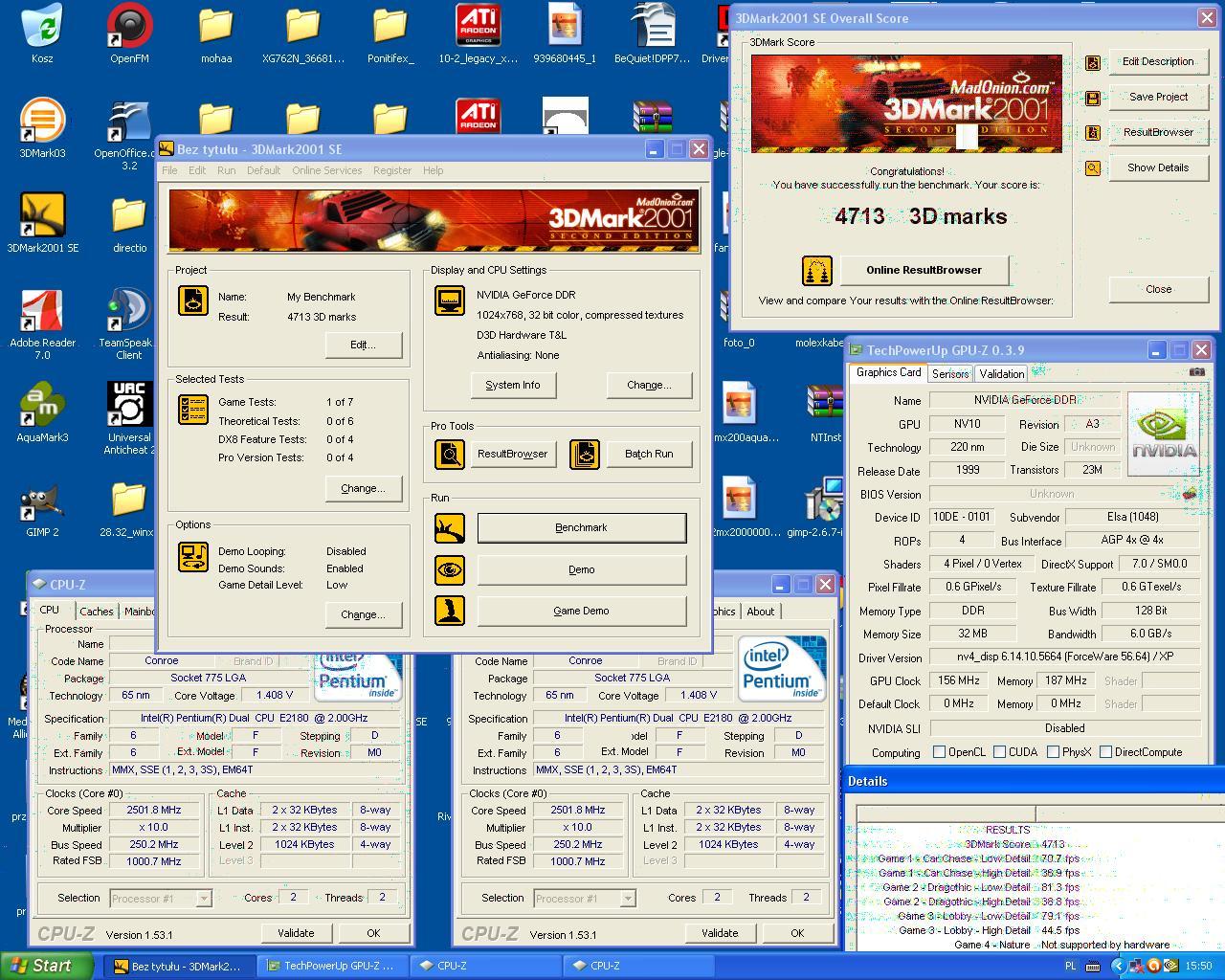1225x980 pixels.
Task: Click Change... under Selected Tests
Action: pyautogui.click(x=364, y=488)
